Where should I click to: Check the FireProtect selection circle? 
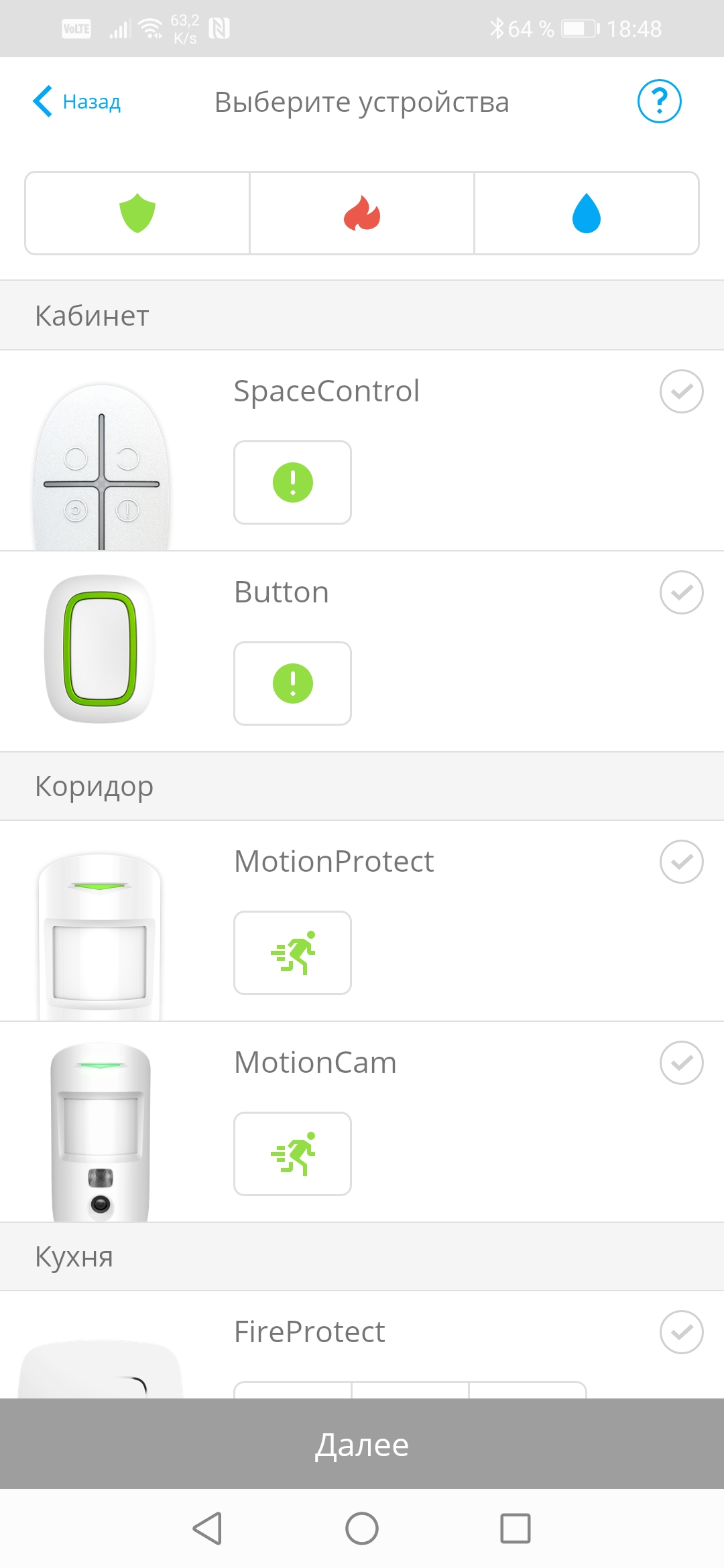[681, 1332]
